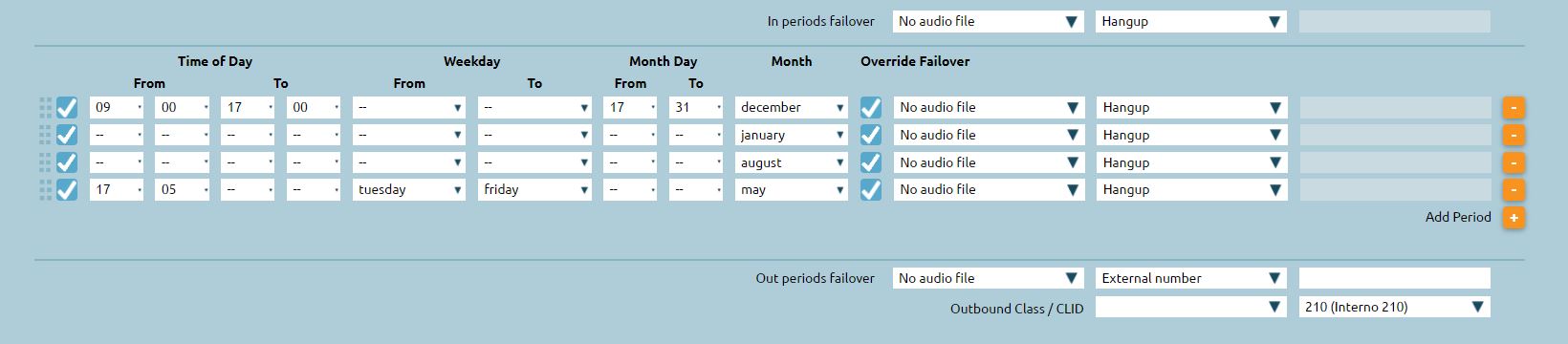Add a new period with plus button
The height and width of the screenshot is (344, 1568).
(1513, 218)
